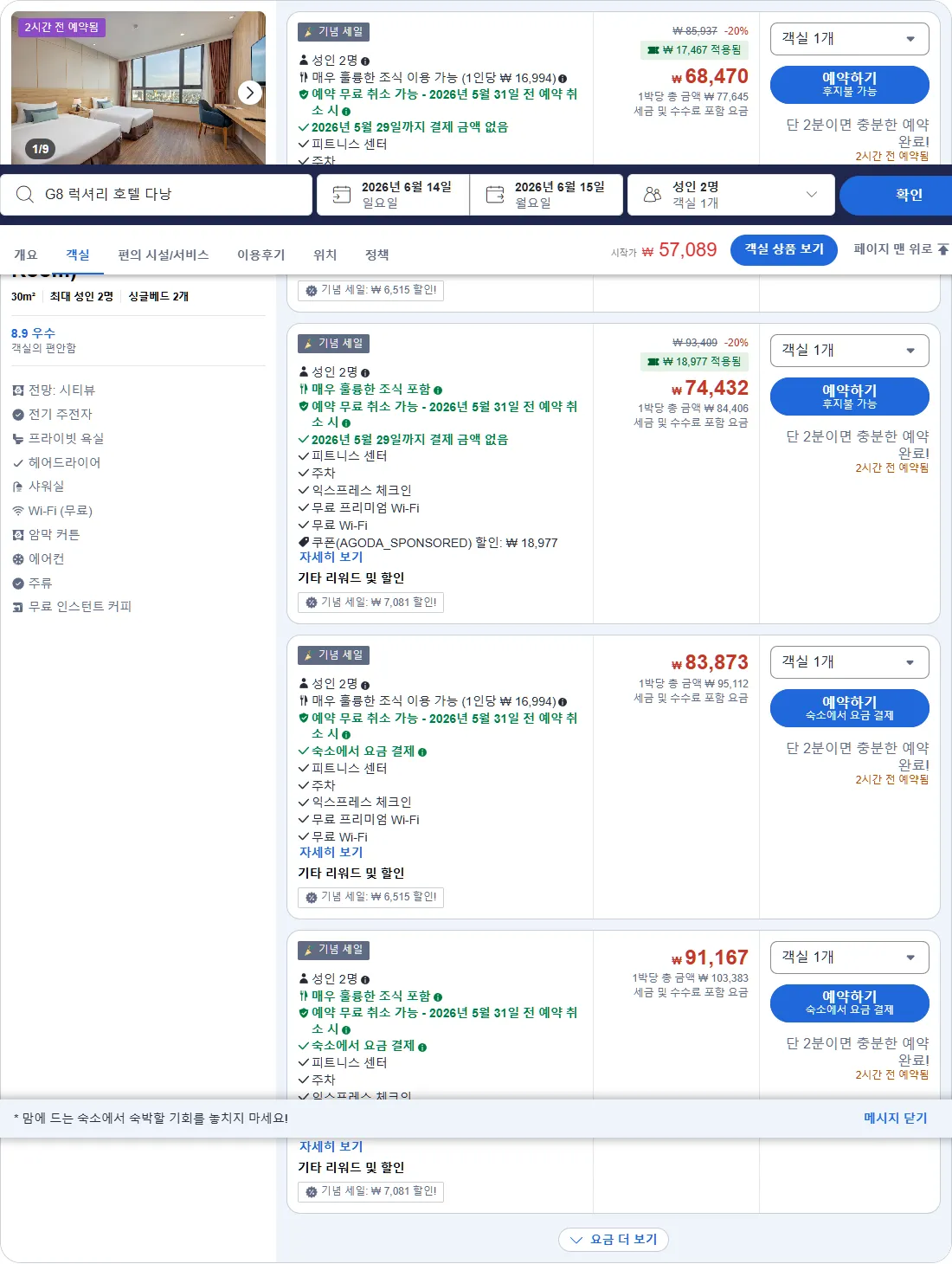Open 숙소에서 요금 결제 info icon in ₩91,167 offer
Image resolution: width=952 pixels, height=1264 pixels.
pos(422,1046)
